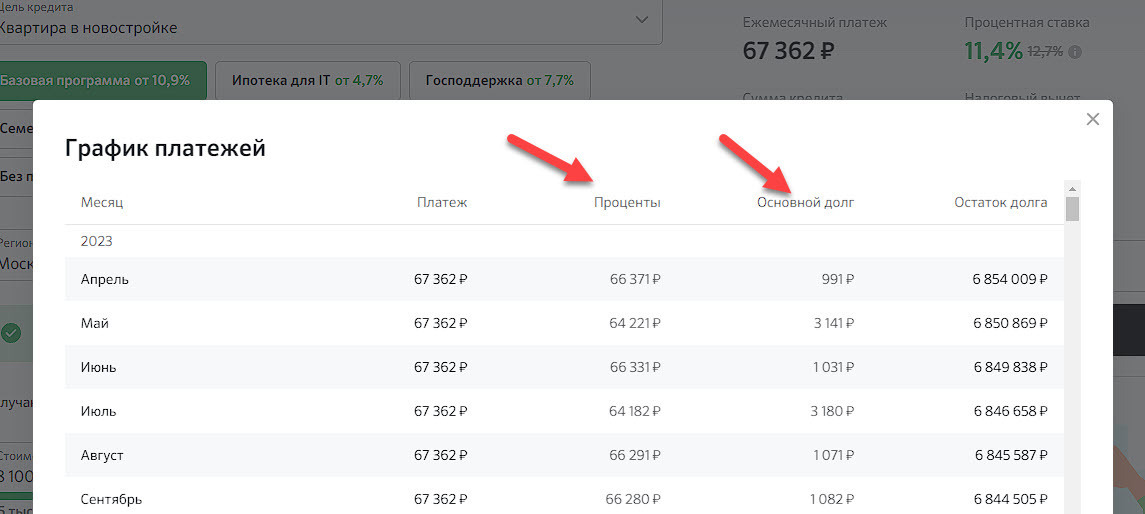Click remaining debt 6 849 838 ₽
Image resolution: width=1145 pixels, height=514 pixels.
point(1011,367)
